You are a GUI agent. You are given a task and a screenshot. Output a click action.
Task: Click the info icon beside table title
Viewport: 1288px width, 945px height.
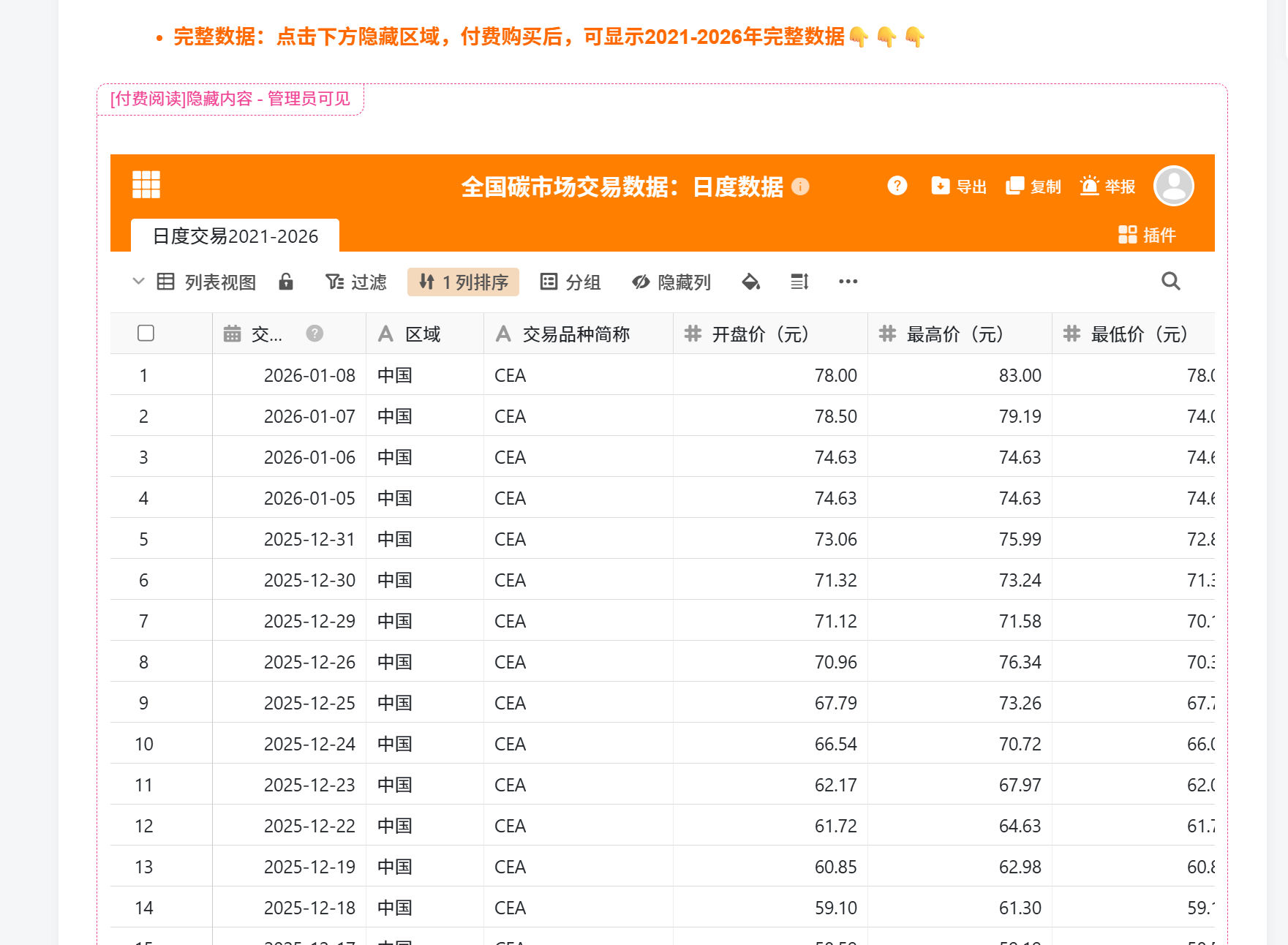(801, 187)
